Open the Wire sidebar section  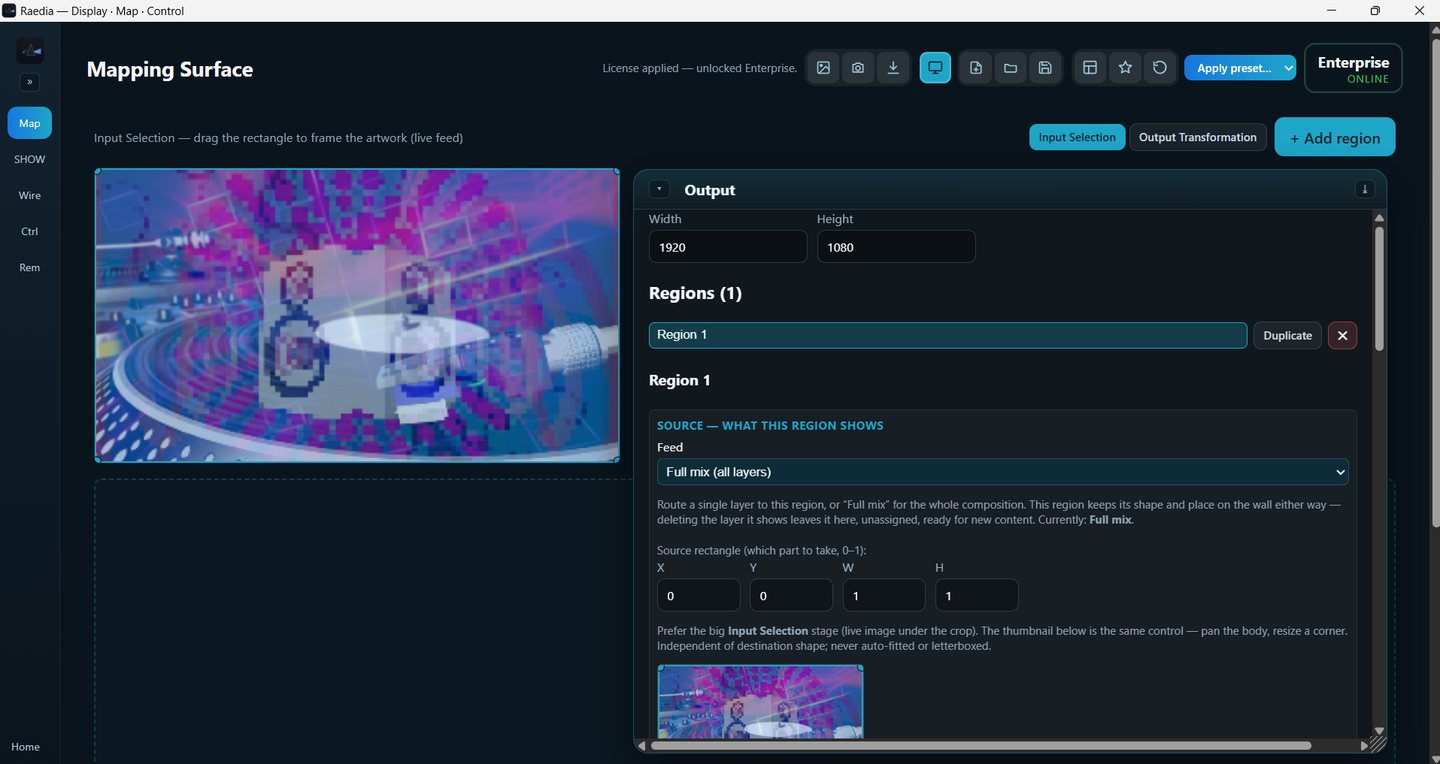pyautogui.click(x=30, y=195)
